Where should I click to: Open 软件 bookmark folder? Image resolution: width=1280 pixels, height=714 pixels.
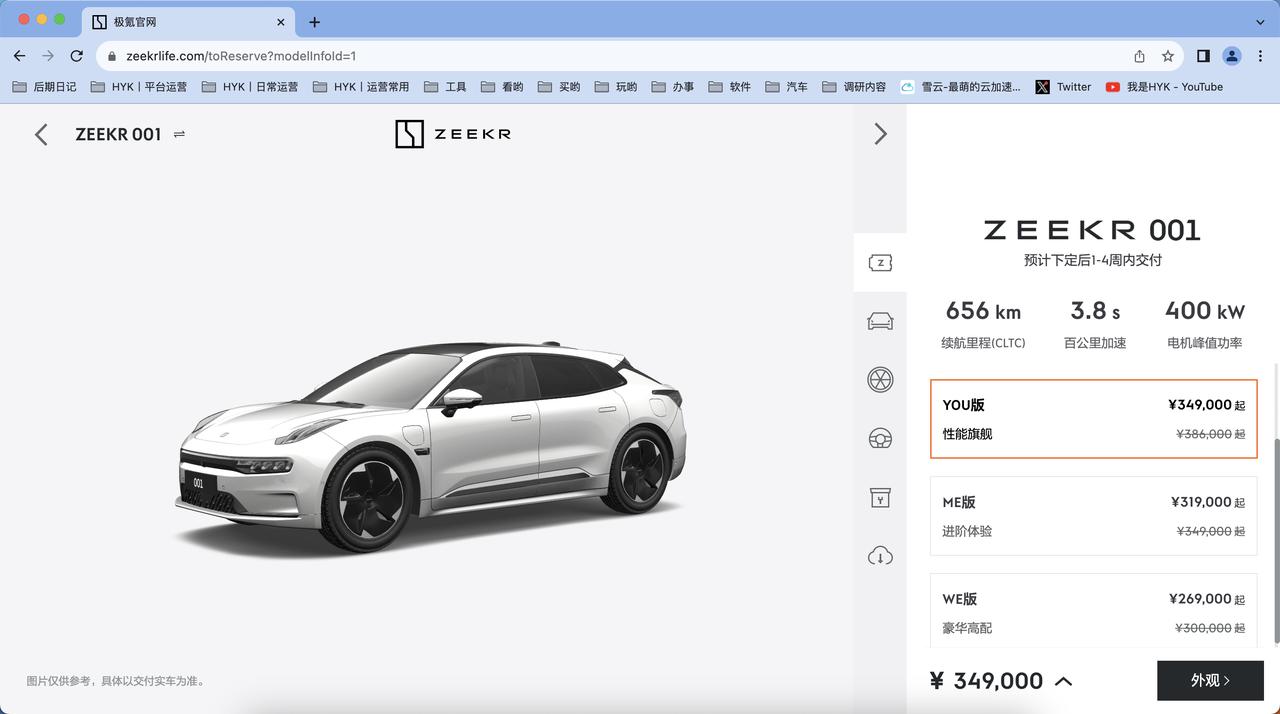point(730,87)
